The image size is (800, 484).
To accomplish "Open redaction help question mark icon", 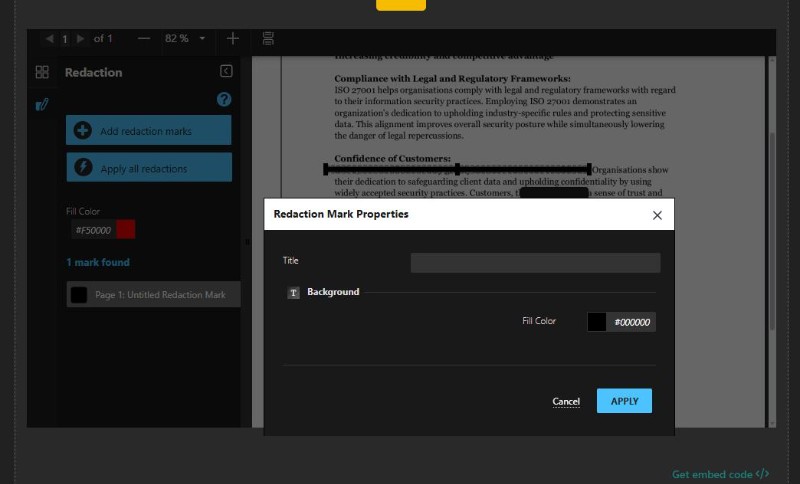I will (x=224, y=99).
